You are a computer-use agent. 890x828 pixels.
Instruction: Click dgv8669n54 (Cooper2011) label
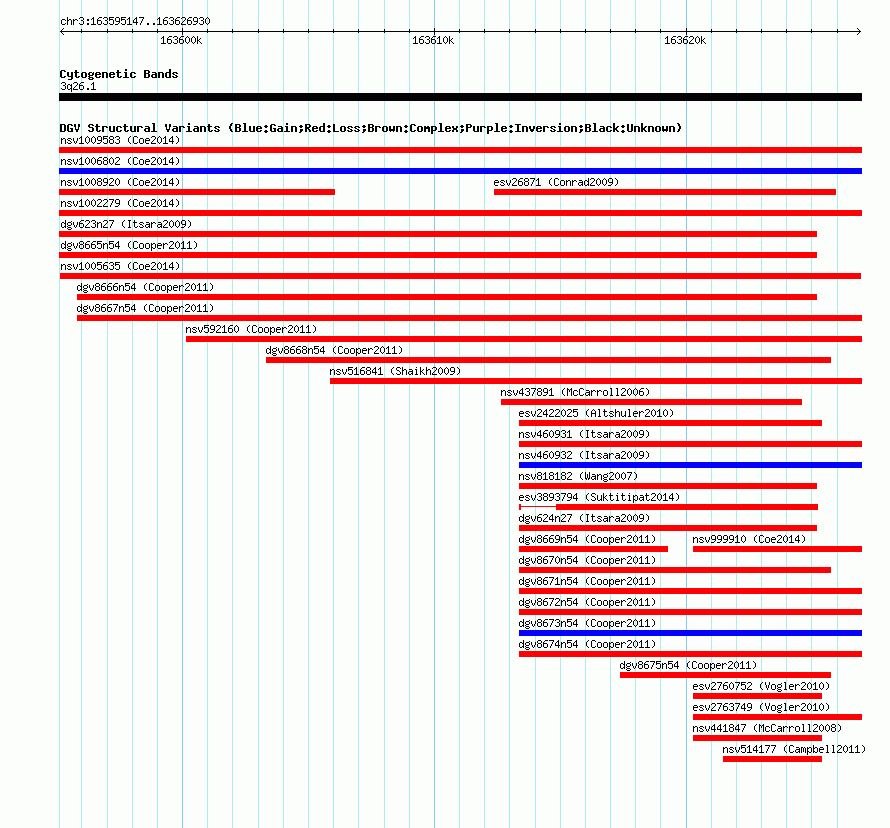(x=587, y=539)
